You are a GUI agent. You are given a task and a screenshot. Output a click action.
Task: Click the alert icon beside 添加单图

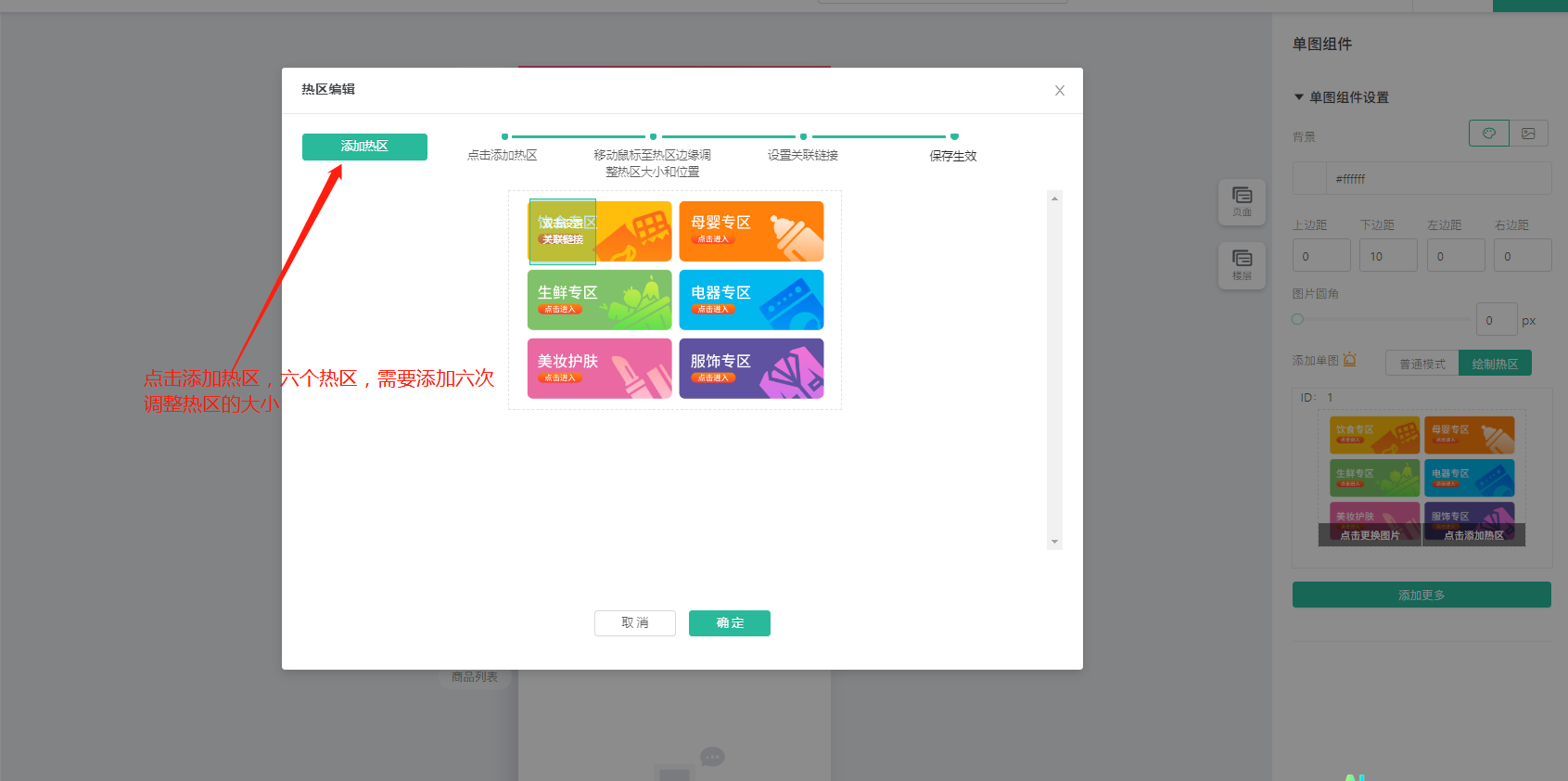(x=1349, y=360)
